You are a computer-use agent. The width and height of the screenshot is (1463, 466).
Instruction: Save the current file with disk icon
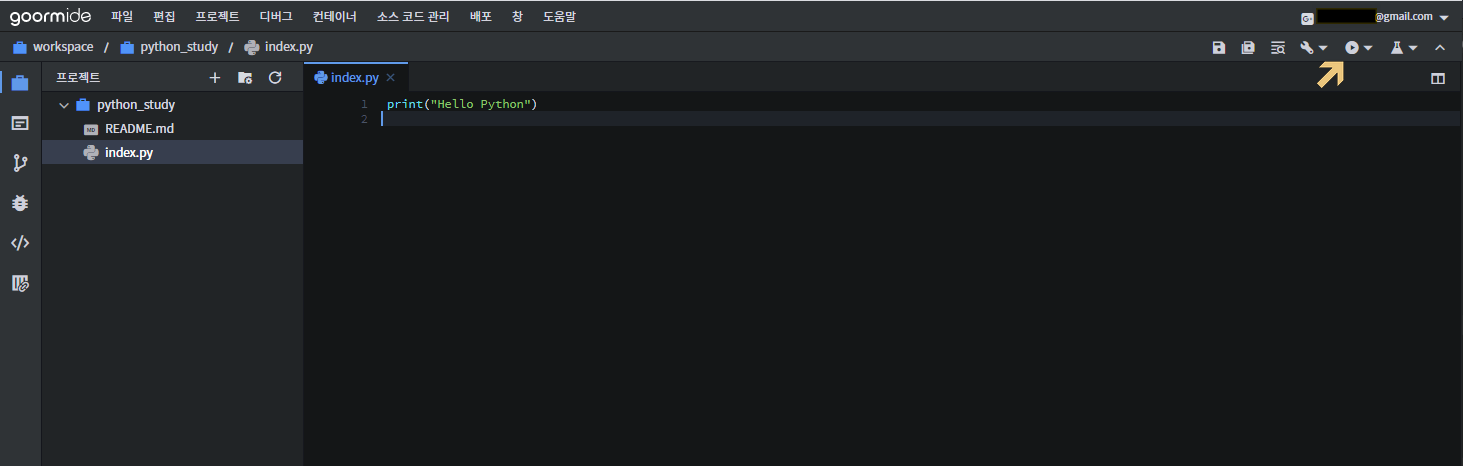tap(1218, 47)
